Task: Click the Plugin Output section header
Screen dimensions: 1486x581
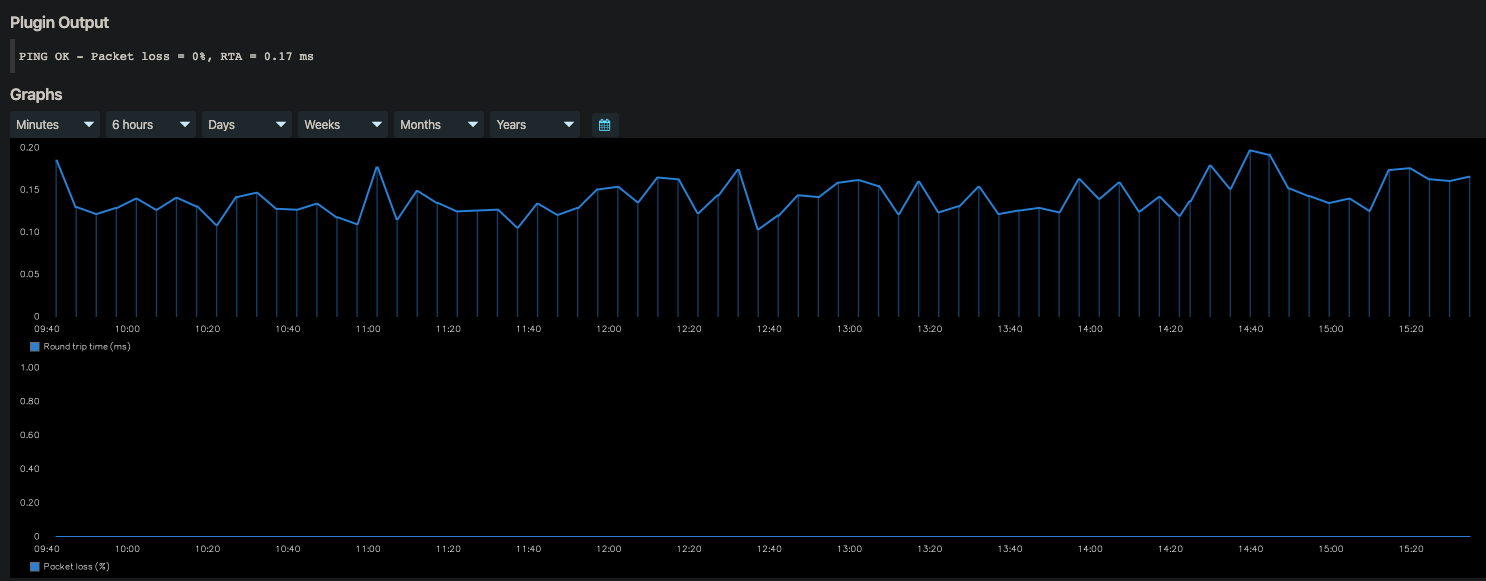Action: [x=60, y=22]
